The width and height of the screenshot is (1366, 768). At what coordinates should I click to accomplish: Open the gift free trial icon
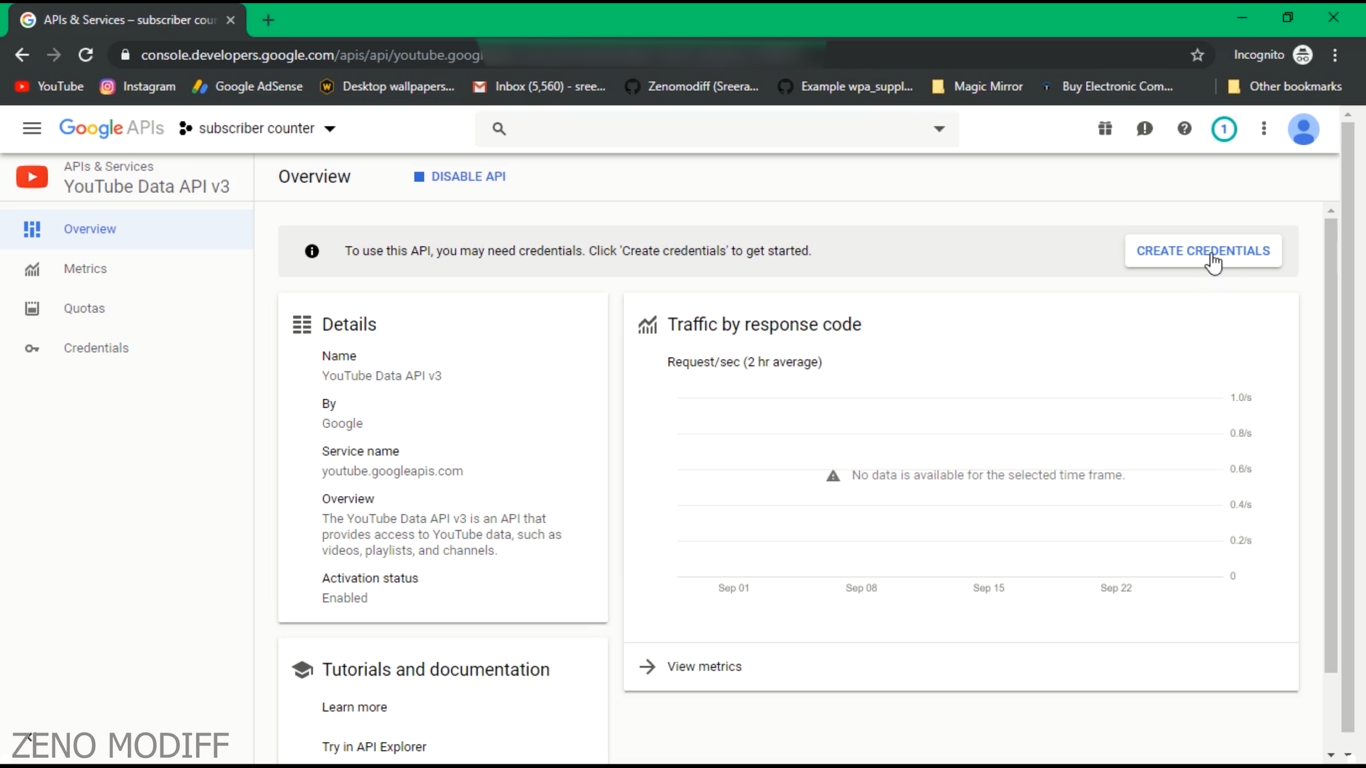point(1105,128)
